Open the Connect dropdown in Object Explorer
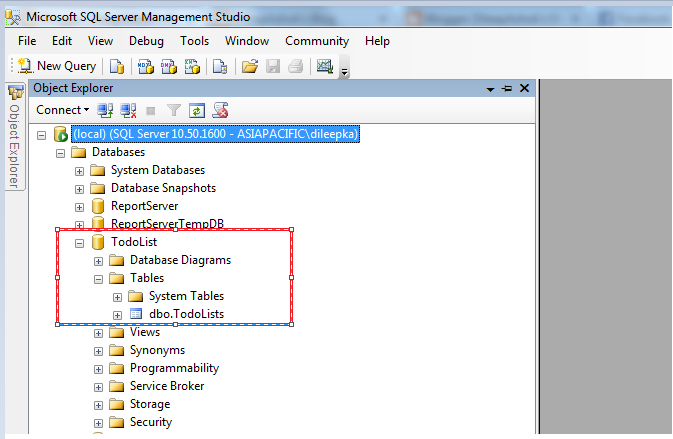 point(63,110)
